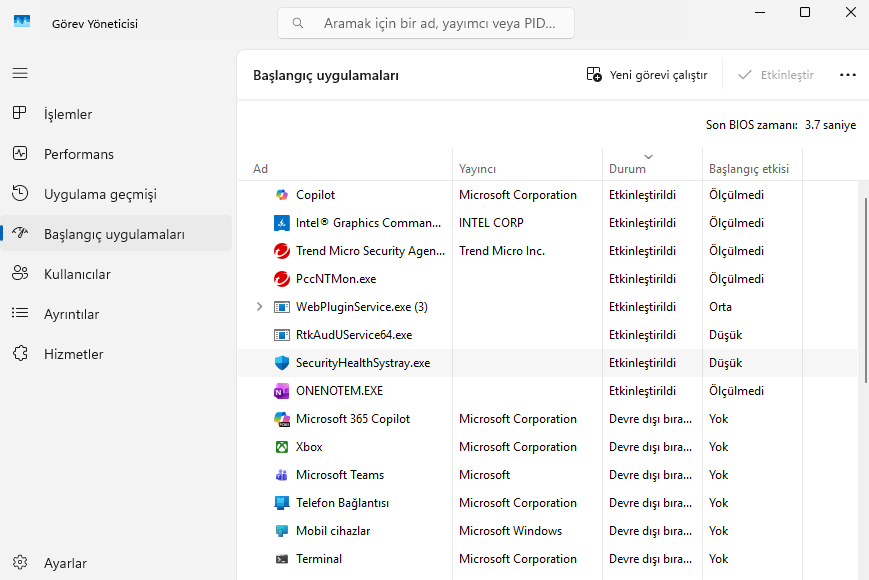This screenshot has height=580, width=869.
Task: Click the Telefon Bağlantısı app icon
Action: click(x=282, y=503)
